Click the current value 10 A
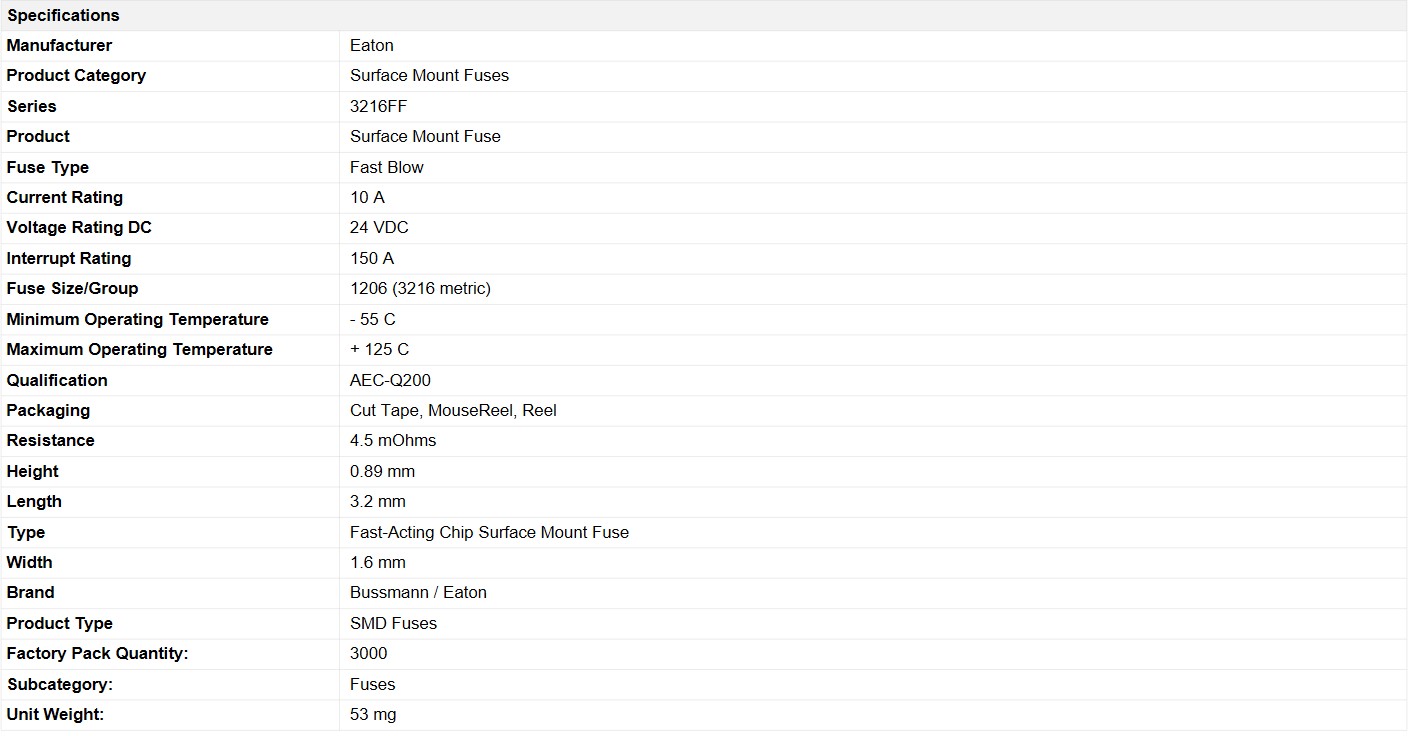Viewport: 1408px width, 736px height. point(367,197)
